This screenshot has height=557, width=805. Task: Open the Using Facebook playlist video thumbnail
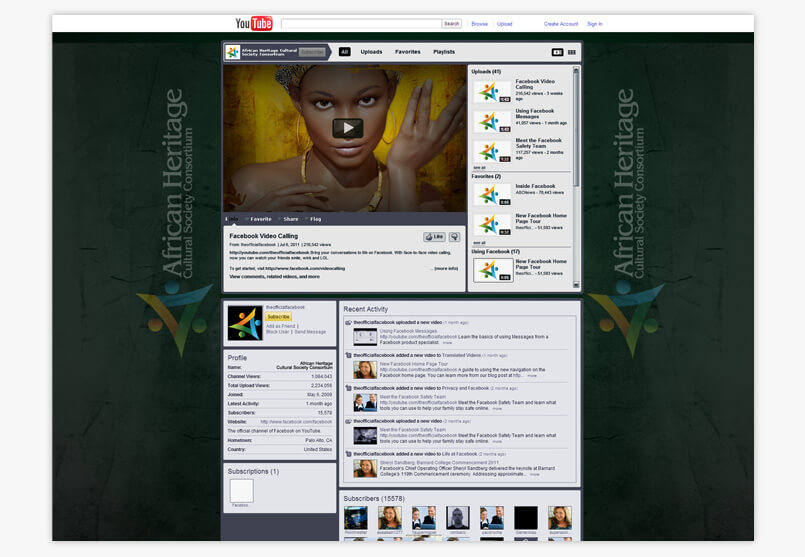tap(492, 270)
